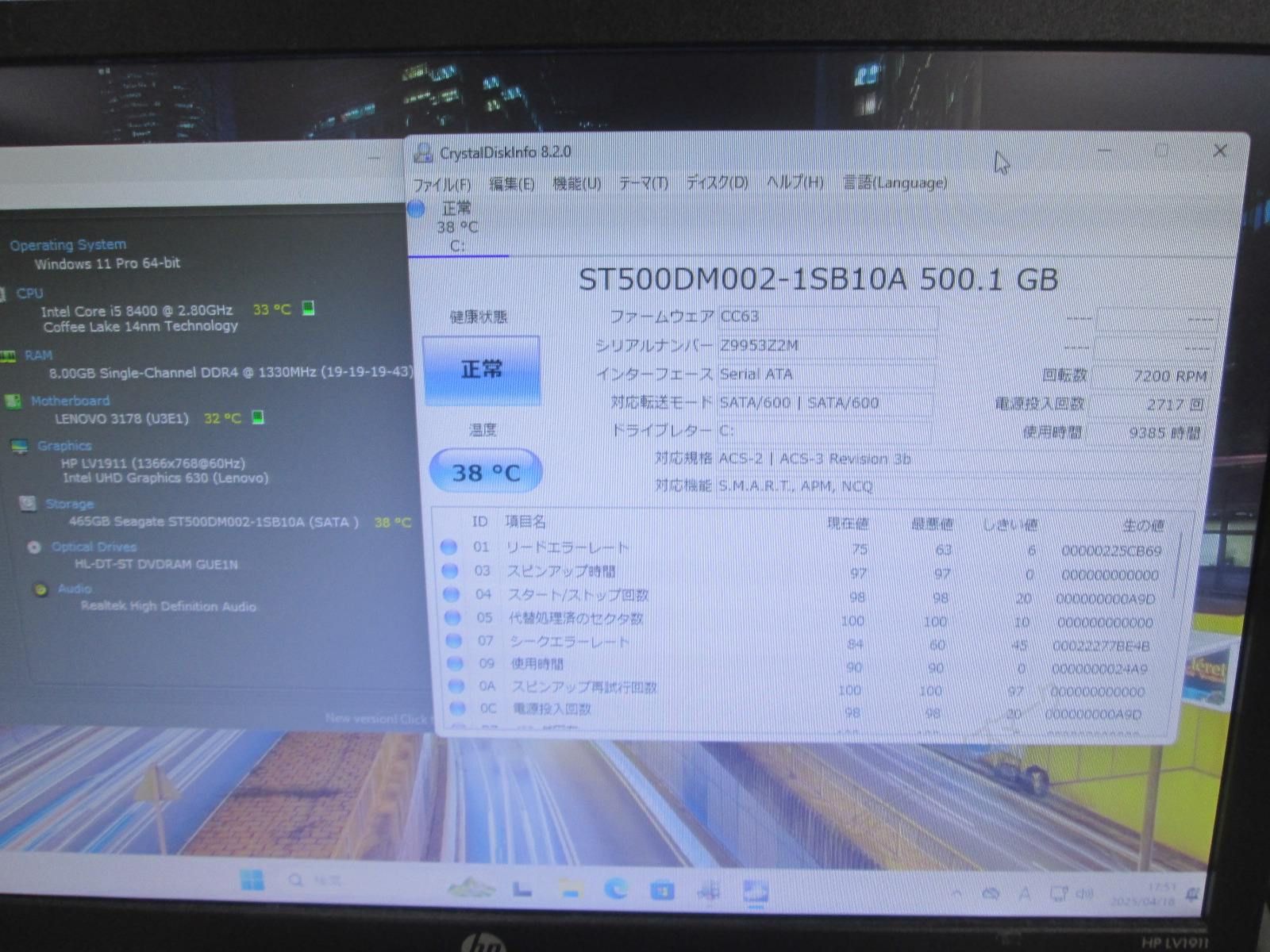The height and width of the screenshot is (952, 1270).
Task: Click the Storage drive icon in Speccy
Action: coord(28,504)
